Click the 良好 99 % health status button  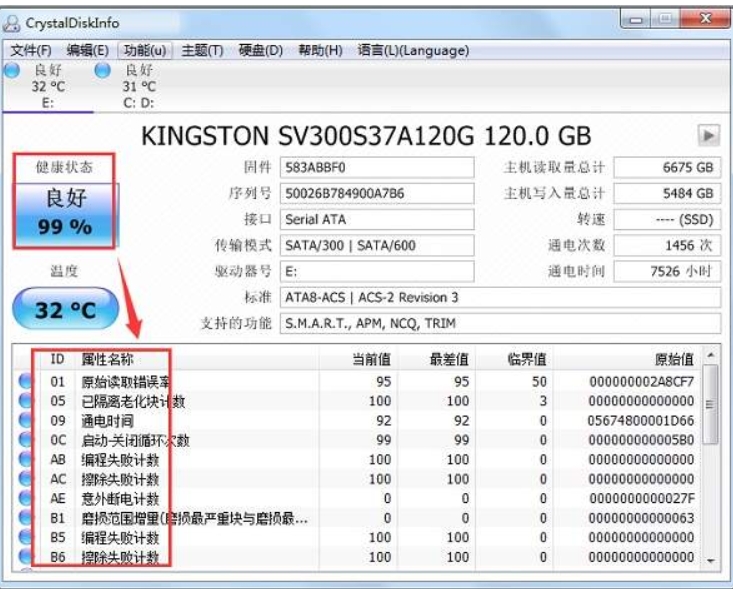(x=65, y=215)
